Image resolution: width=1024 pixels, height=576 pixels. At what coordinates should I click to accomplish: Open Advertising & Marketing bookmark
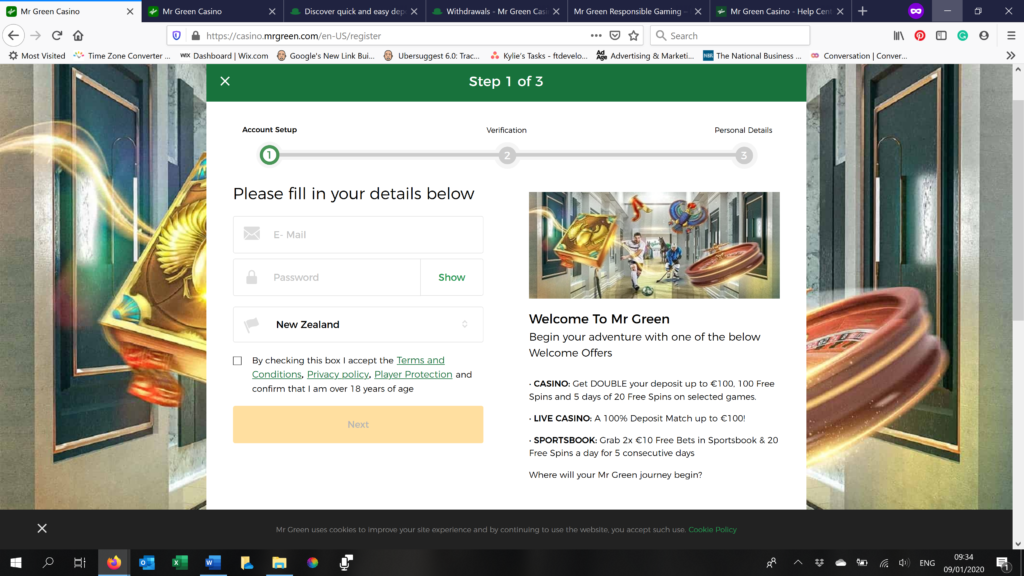click(645, 56)
